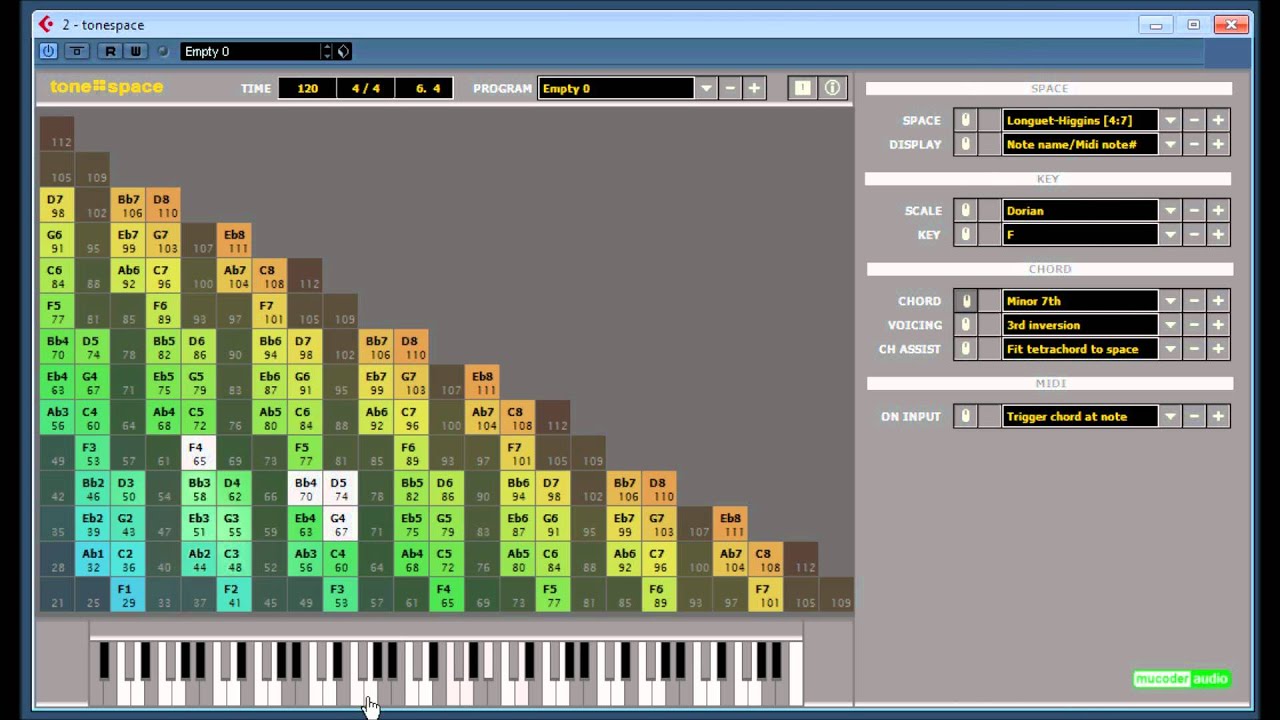Screen dimensions: 1280x720
Task: Toggle the blank box in the SCALE row
Action: pos(989,210)
